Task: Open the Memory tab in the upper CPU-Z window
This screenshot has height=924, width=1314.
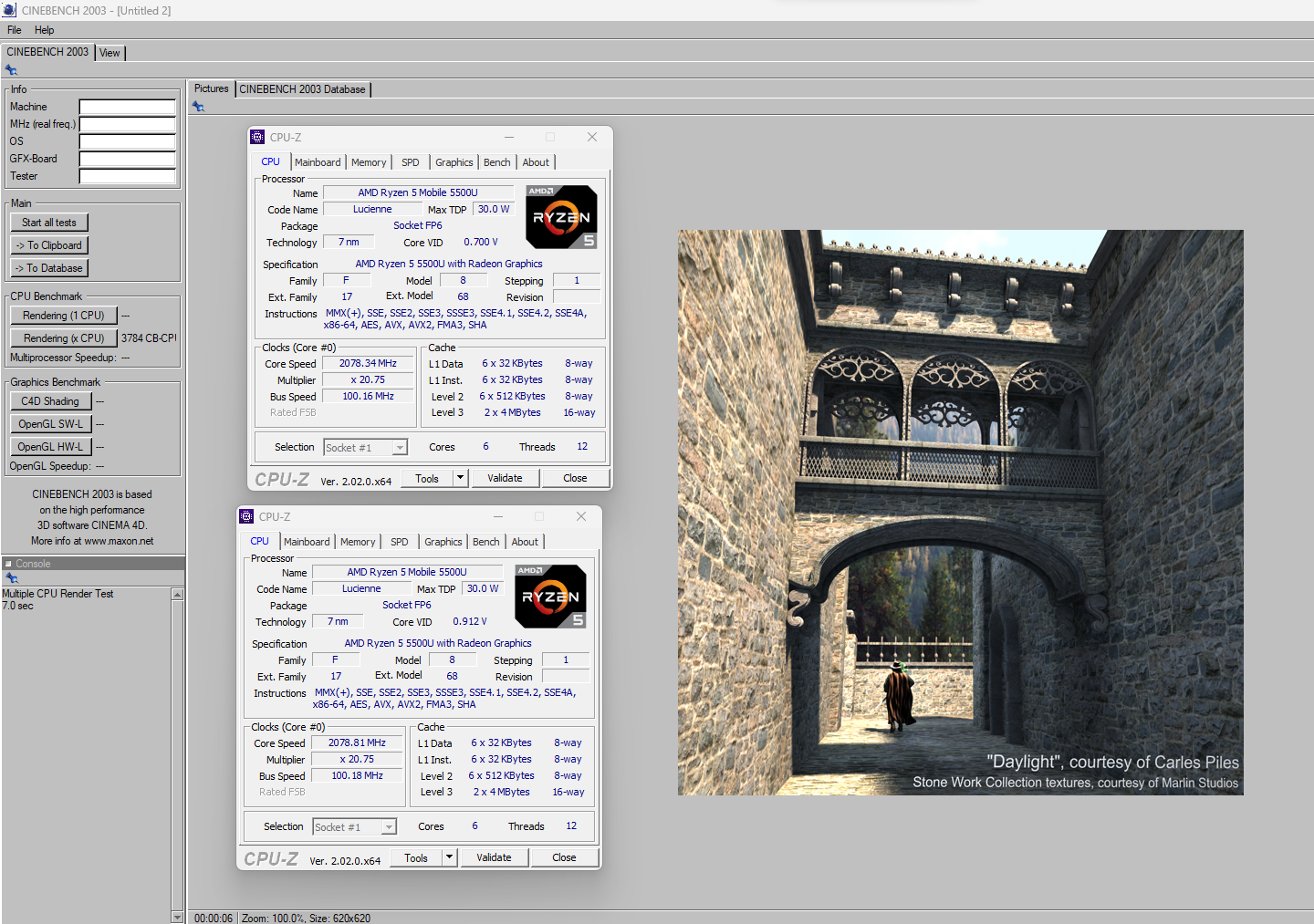Action: 369,162
